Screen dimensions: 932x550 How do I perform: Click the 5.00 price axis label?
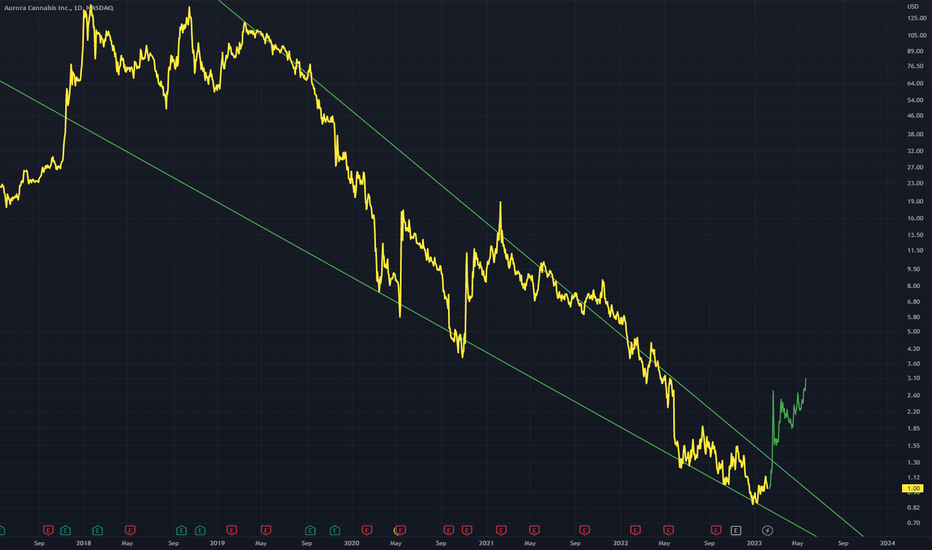[x=914, y=331]
